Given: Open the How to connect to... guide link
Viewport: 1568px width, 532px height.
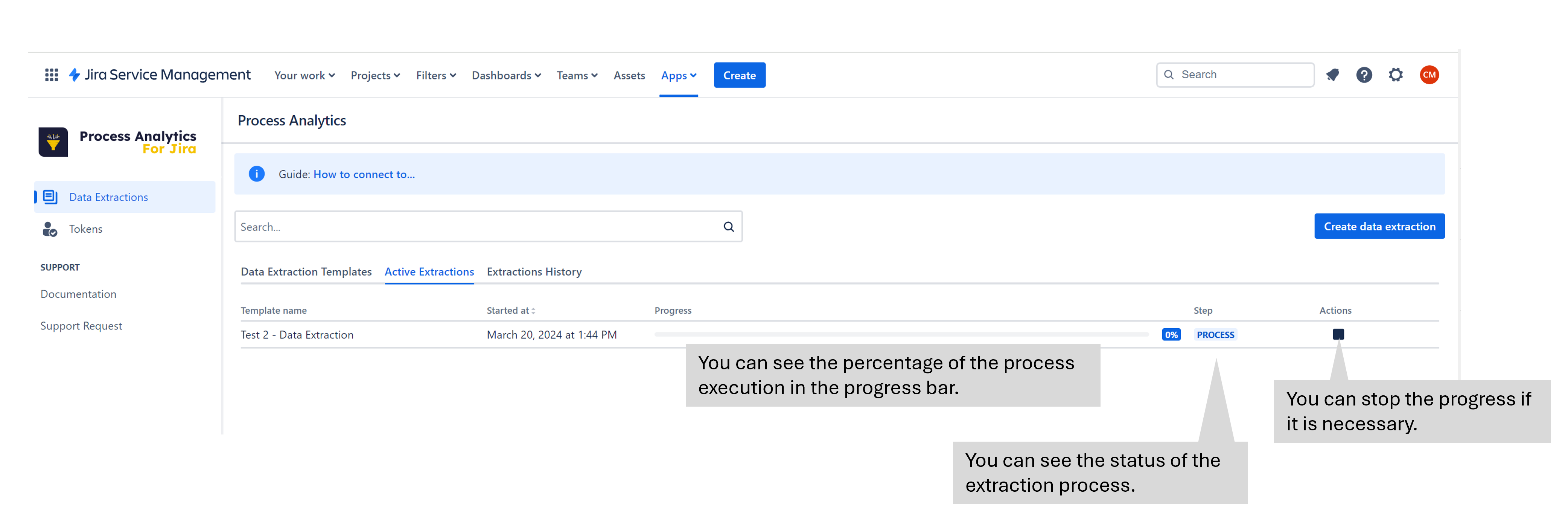Looking at the screenshot, I should click(x=363, y=174).
